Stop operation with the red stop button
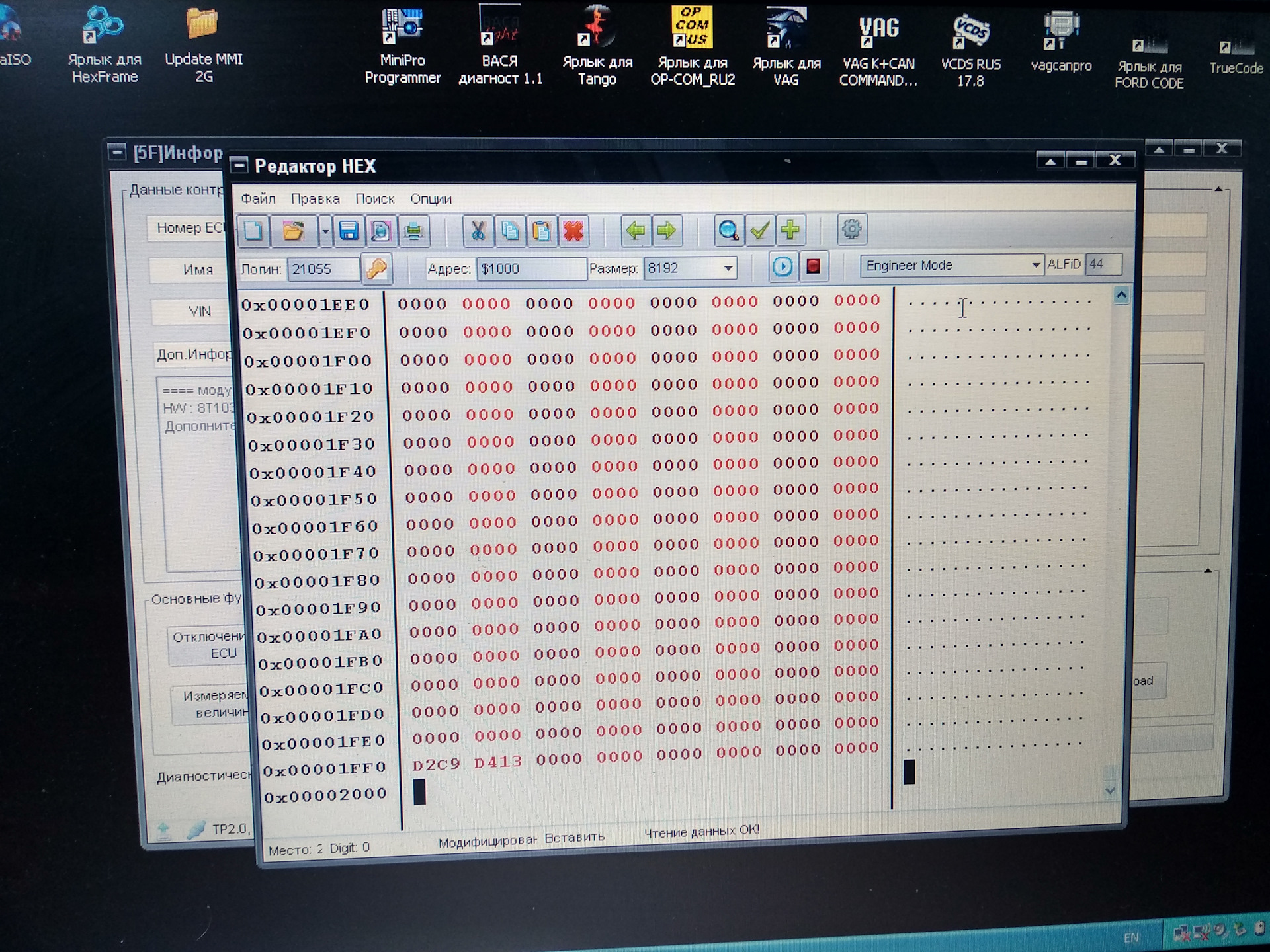Image resolution: width=1270 pixels, height=952 pixels. (814, 266)
